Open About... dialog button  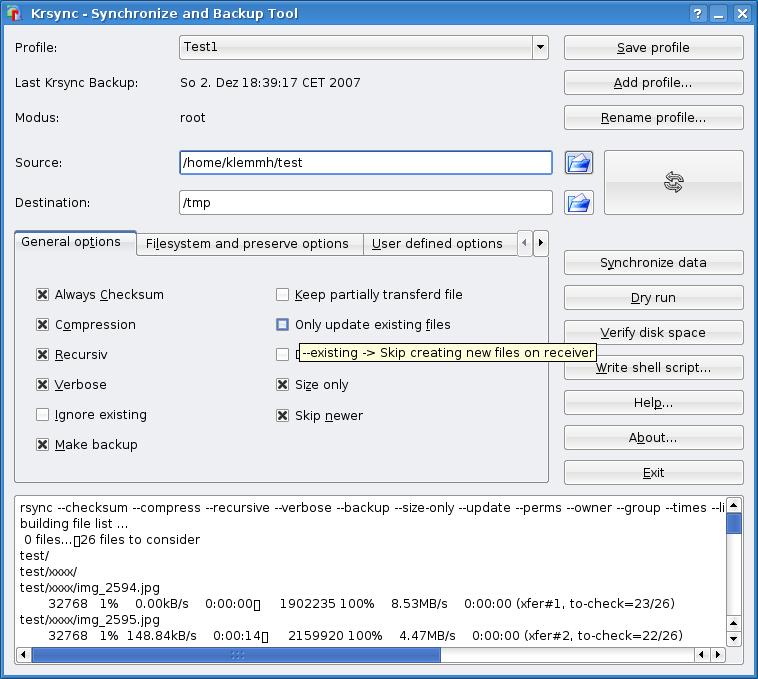[x=654, y=437]
